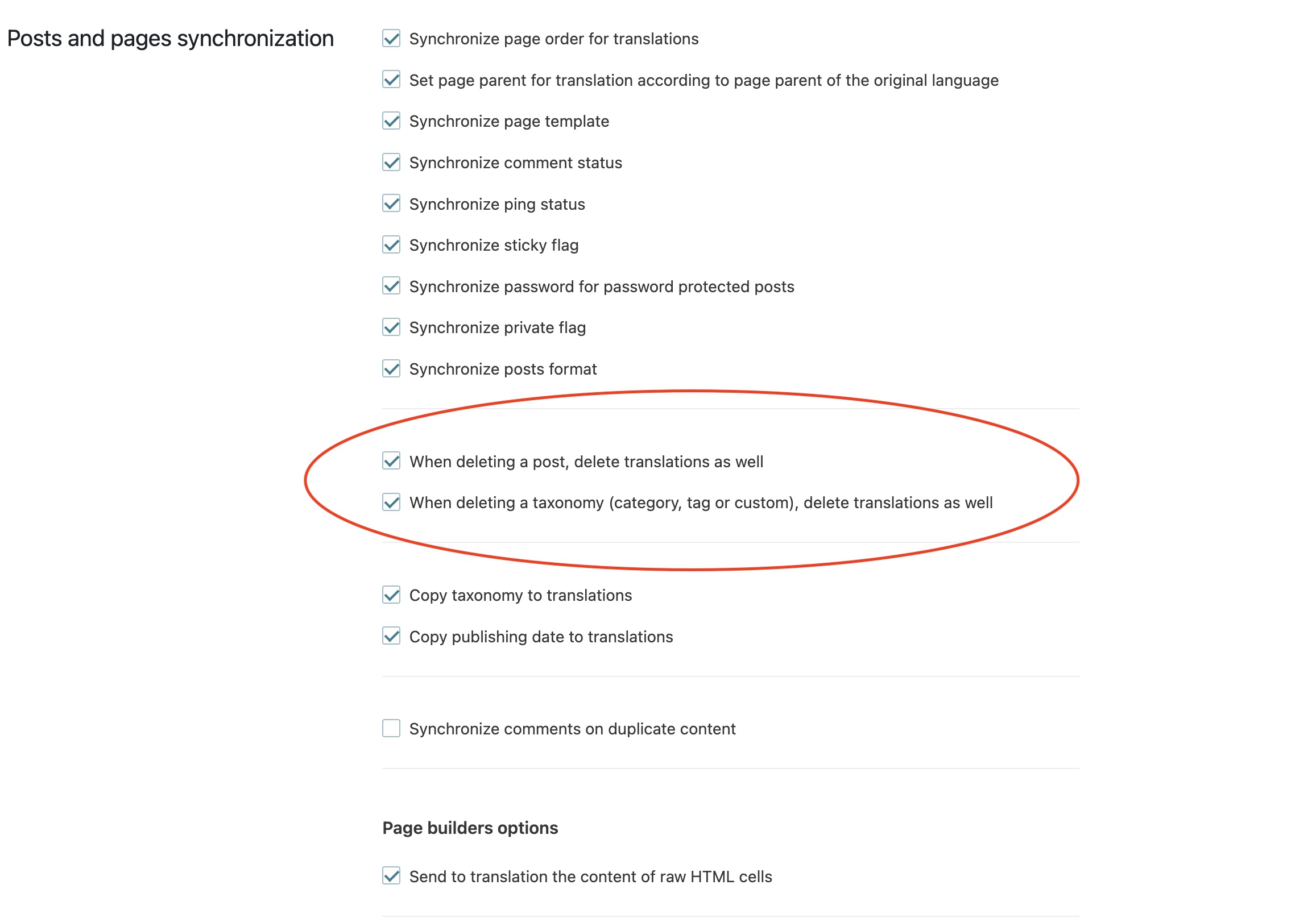Viewport: 1316px width, 922px height.
Task: Click the Page builders options heading
Action: coord(470,828)
